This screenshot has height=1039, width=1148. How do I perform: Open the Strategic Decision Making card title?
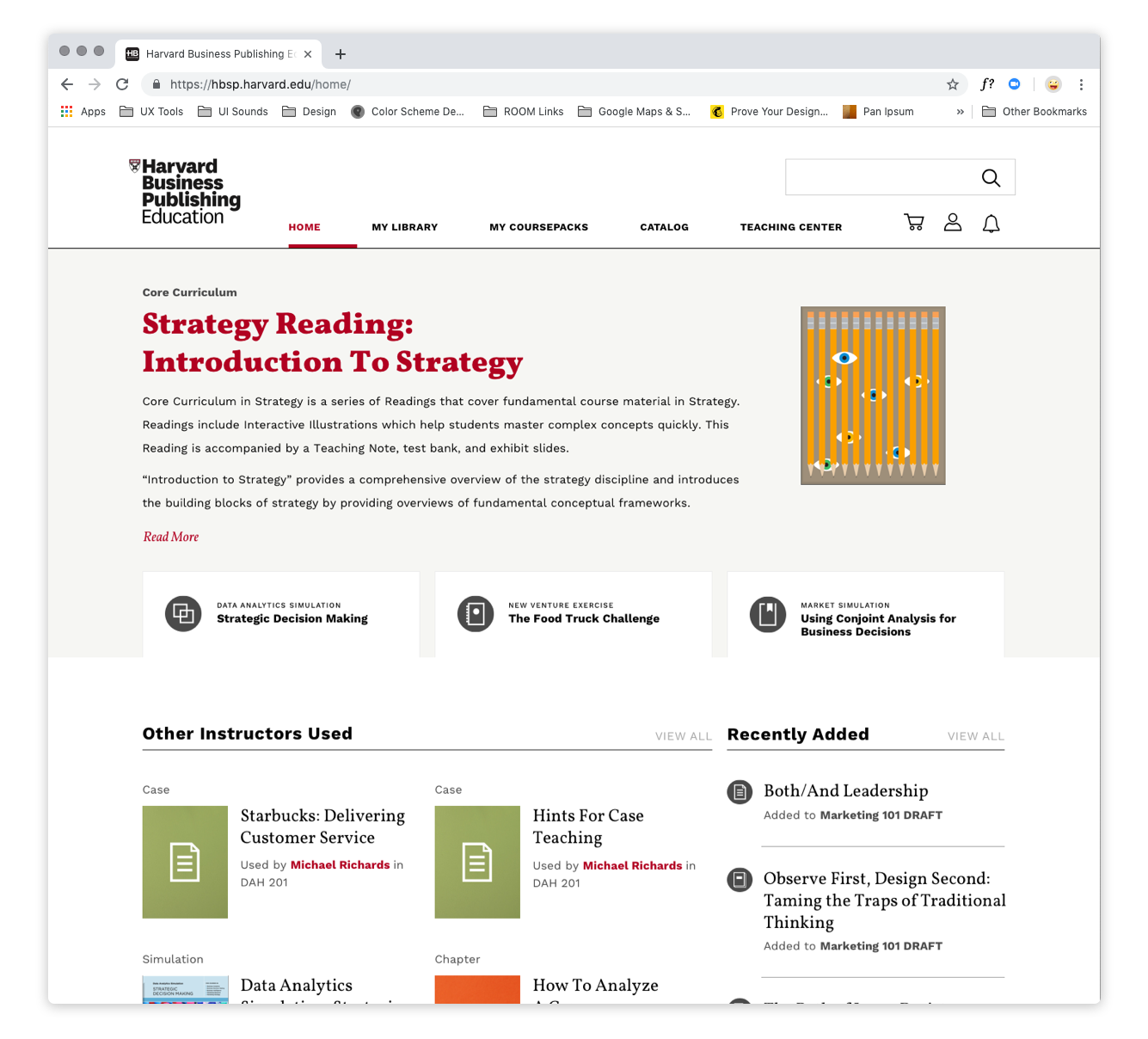pyautogui.click(x=292, y=618)
